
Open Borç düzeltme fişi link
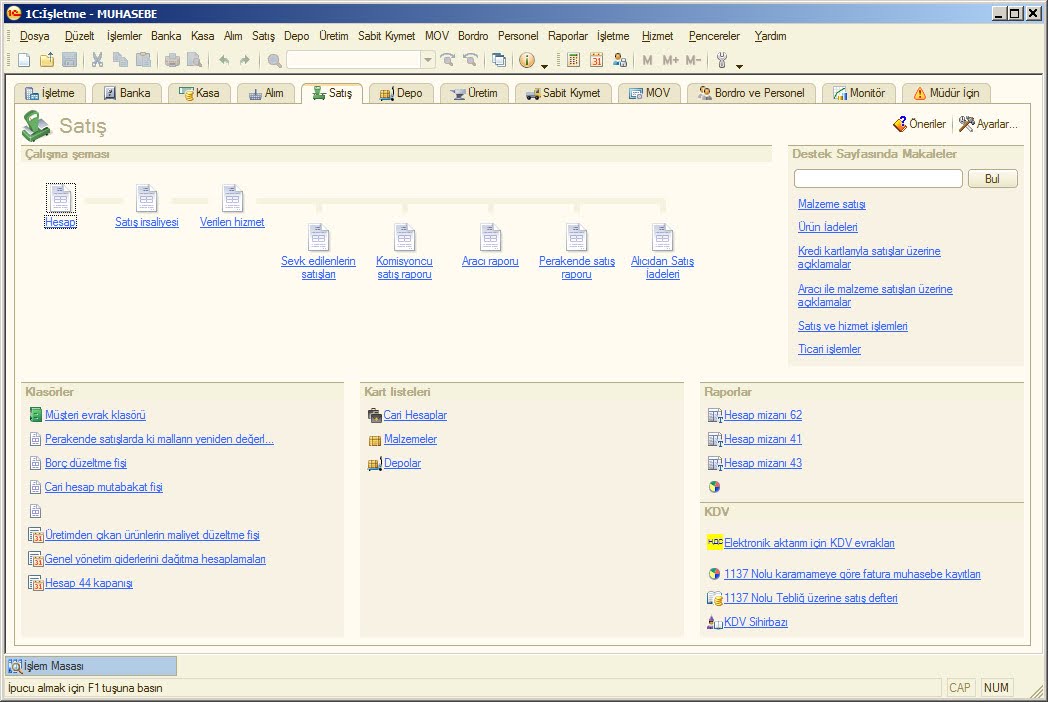86,463
